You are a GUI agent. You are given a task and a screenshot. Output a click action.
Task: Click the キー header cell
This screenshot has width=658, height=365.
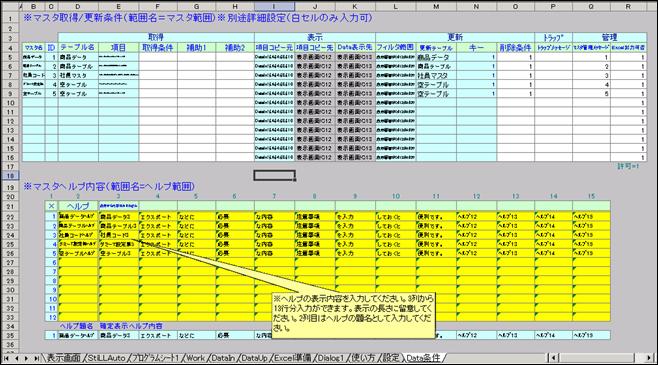(x=476, y=47)
